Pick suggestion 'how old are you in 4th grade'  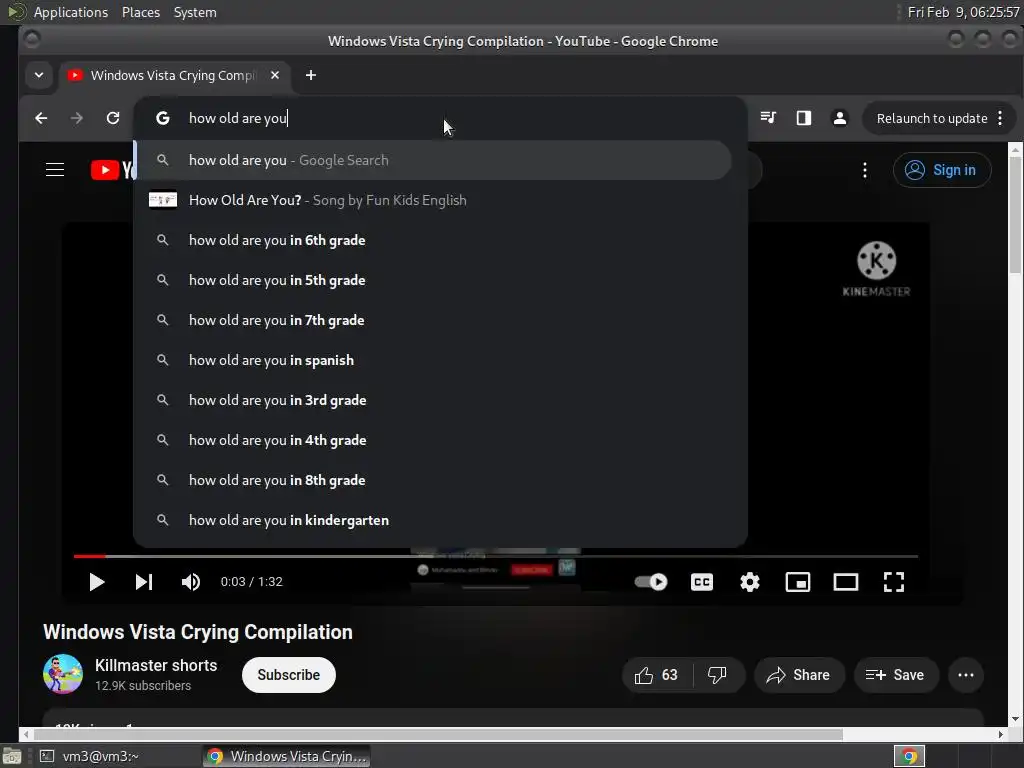[433, 440]
